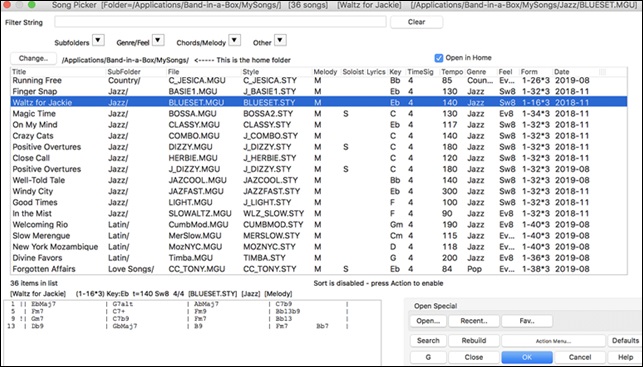Click the Clear filter button

[x=416, y=22]
